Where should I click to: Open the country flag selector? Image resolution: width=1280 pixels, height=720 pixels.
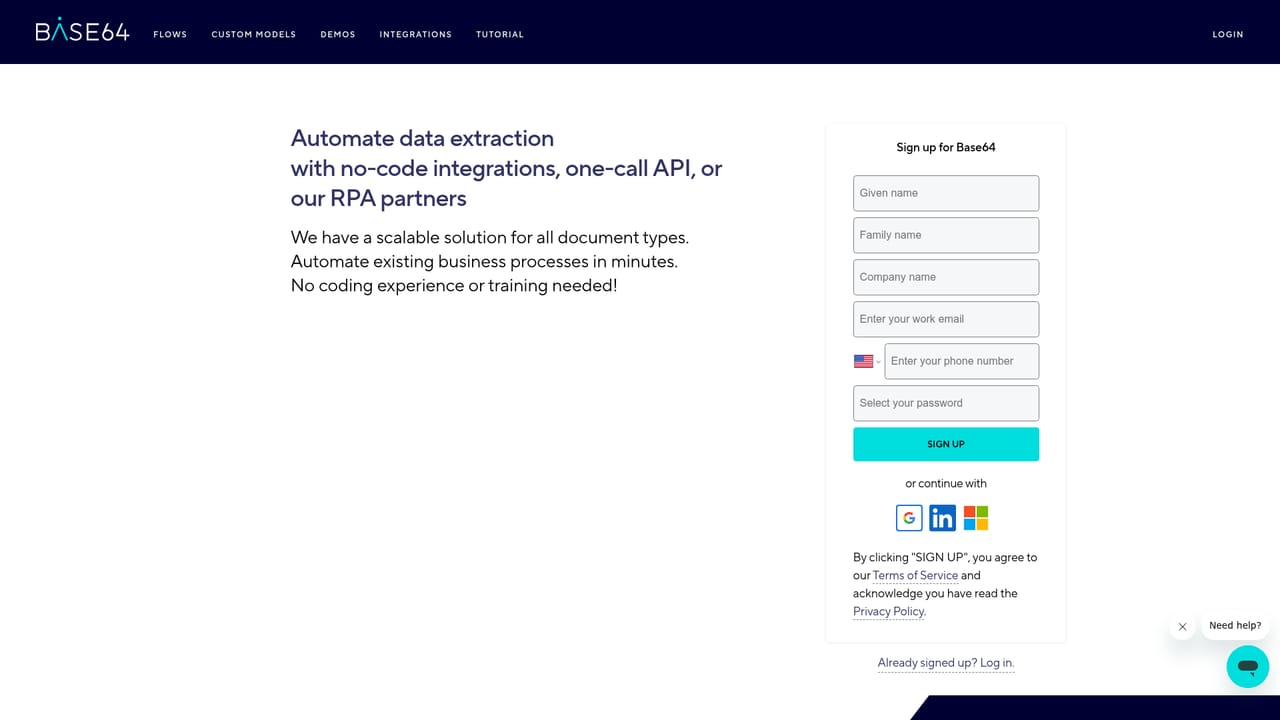tap(867, 361)
